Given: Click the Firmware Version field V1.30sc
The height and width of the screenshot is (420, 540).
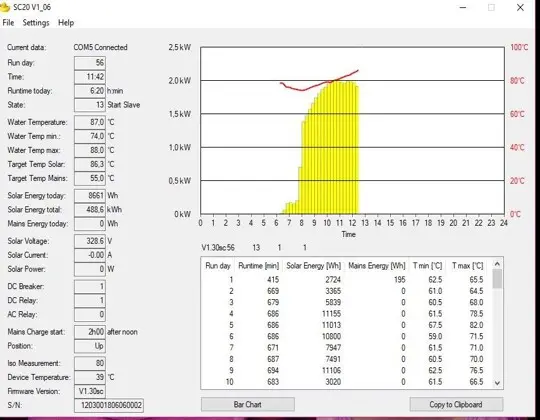Looking at the screenshot, I should tap(90, 391).
